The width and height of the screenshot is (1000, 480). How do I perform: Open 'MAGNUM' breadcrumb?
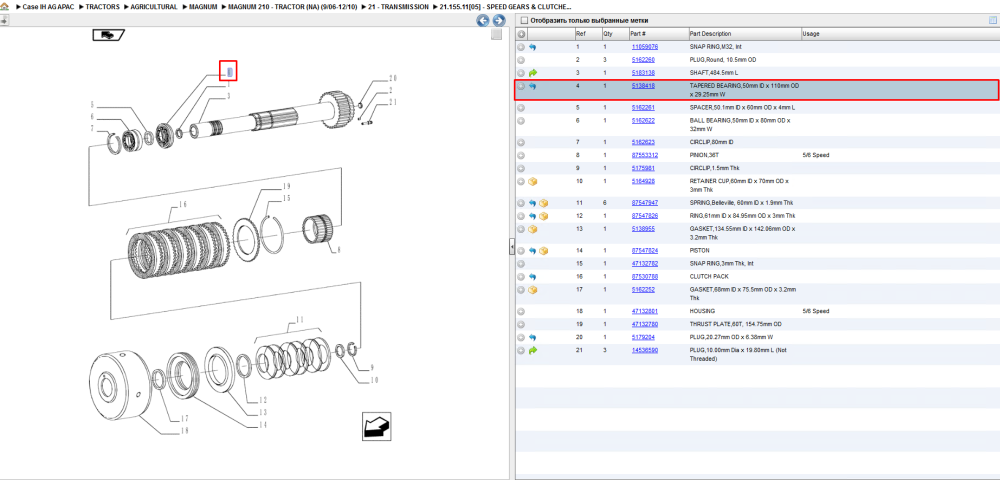click(203, 6)
